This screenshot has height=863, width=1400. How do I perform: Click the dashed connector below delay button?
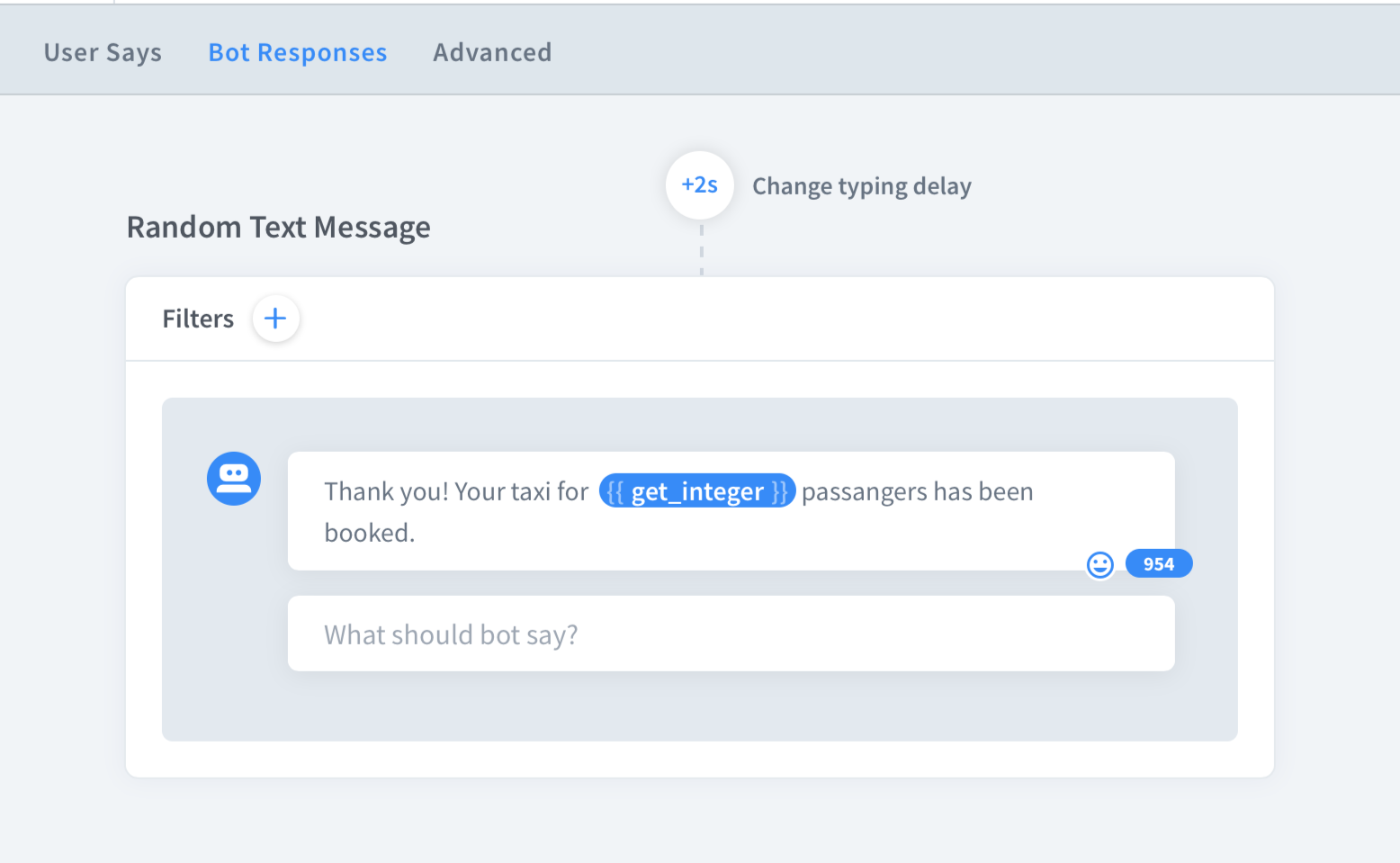702,250
